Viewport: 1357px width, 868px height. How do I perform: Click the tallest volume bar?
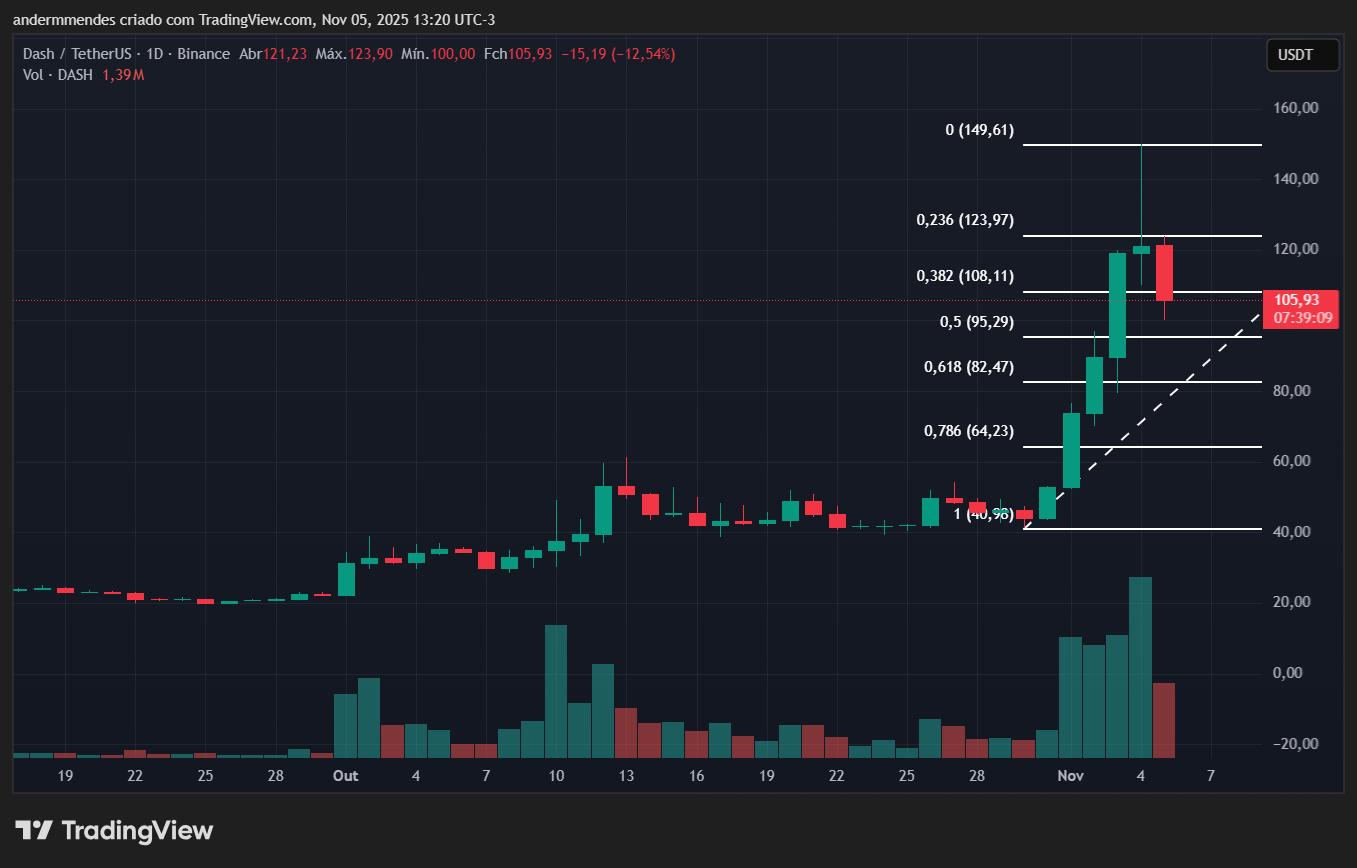point(1140,665)
